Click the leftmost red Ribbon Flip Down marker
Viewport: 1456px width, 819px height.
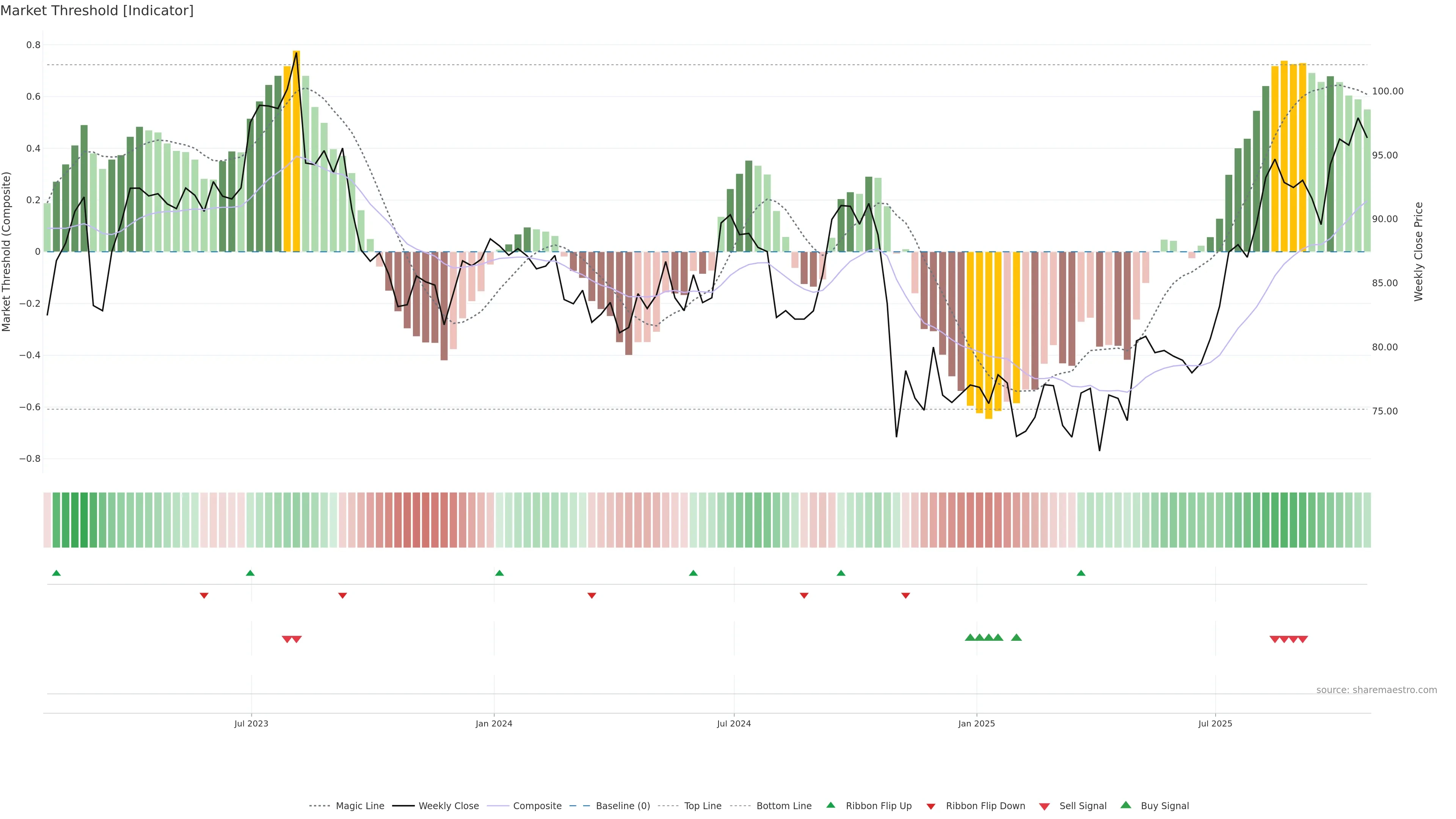(204, 595)
